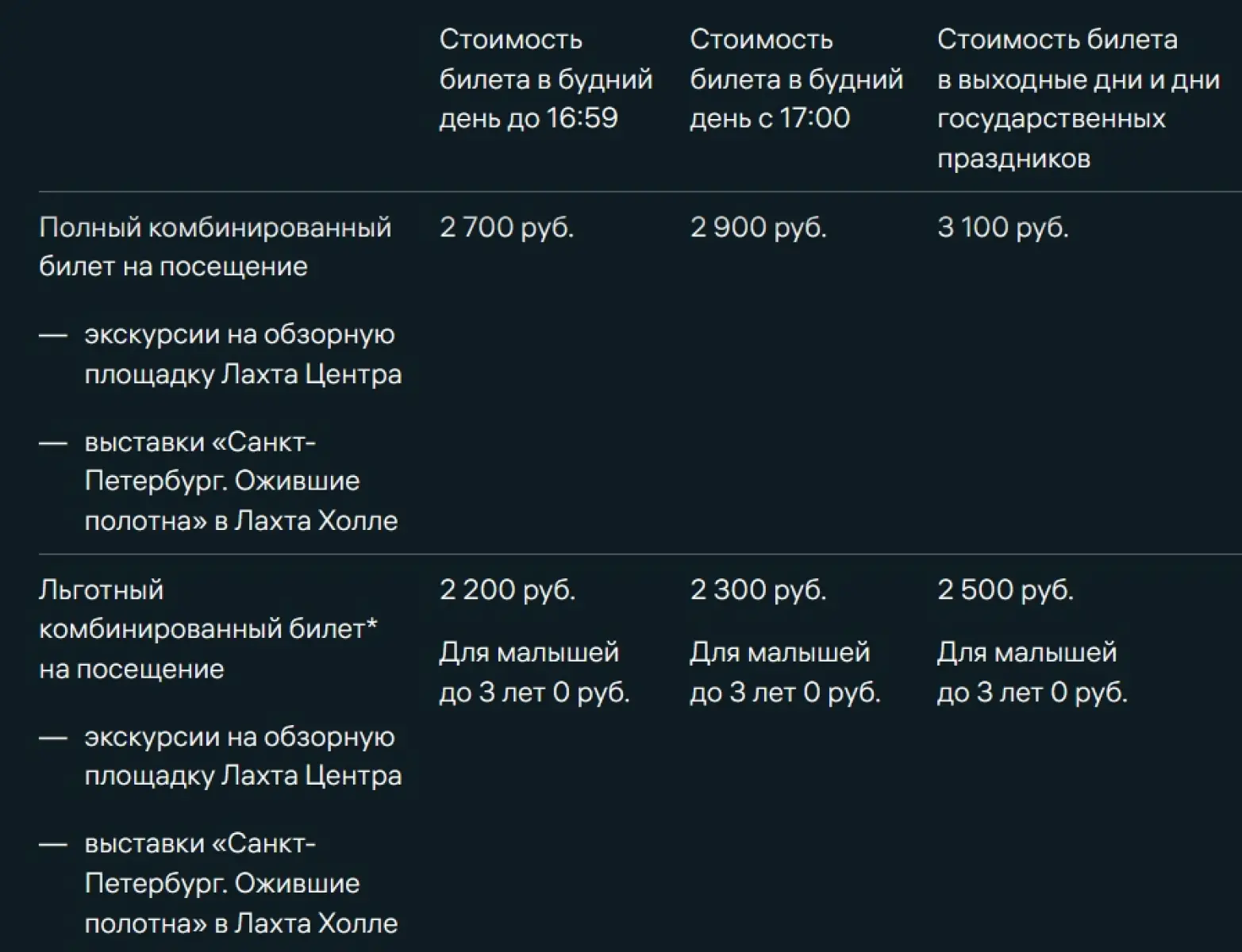Click the toddlers free note below 2 200 руб.
Viewport: 1242px width, 952px height.
tap(534, 673)
